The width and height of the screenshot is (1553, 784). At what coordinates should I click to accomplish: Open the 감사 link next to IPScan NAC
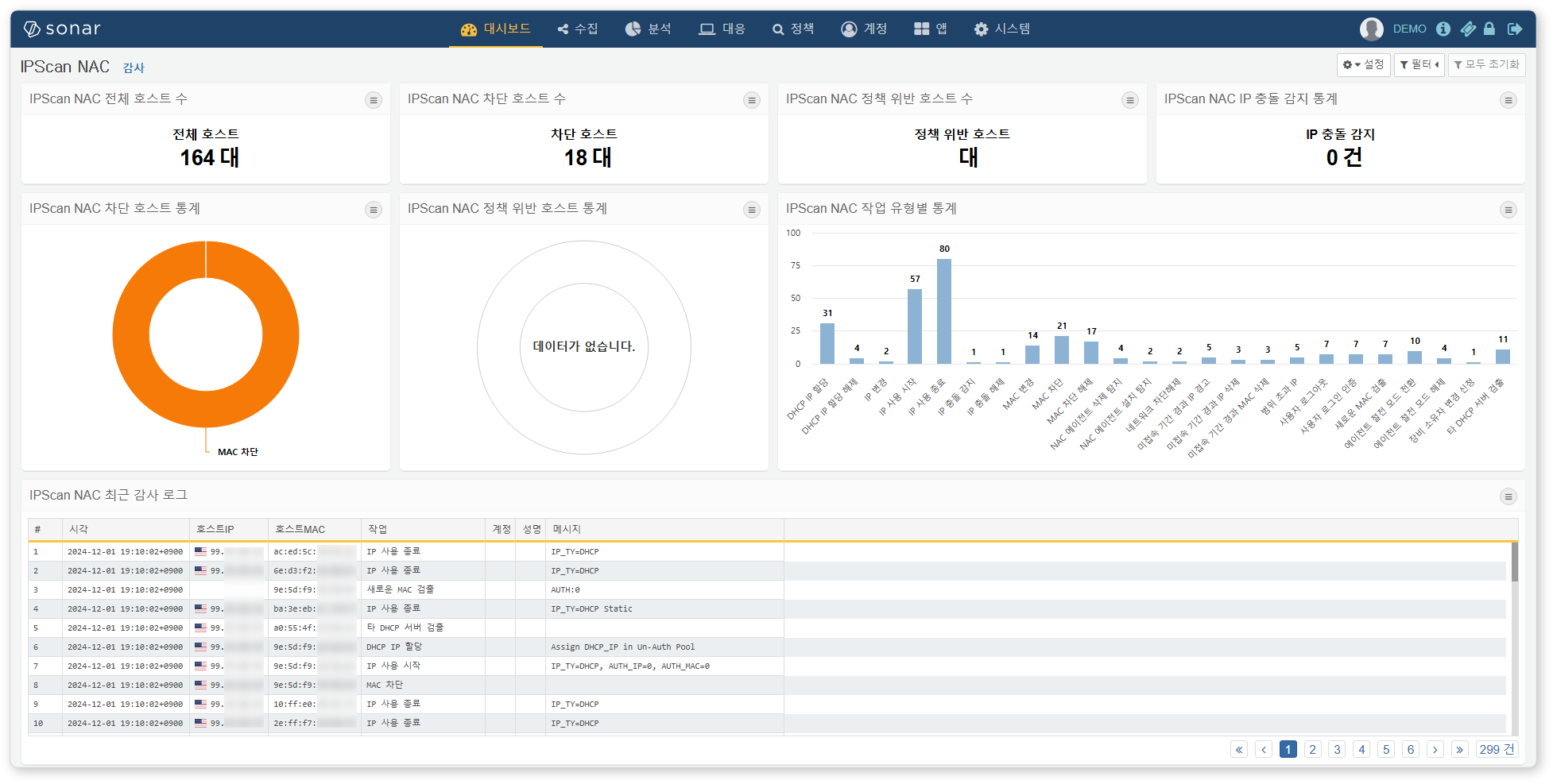tap(134, 68)
